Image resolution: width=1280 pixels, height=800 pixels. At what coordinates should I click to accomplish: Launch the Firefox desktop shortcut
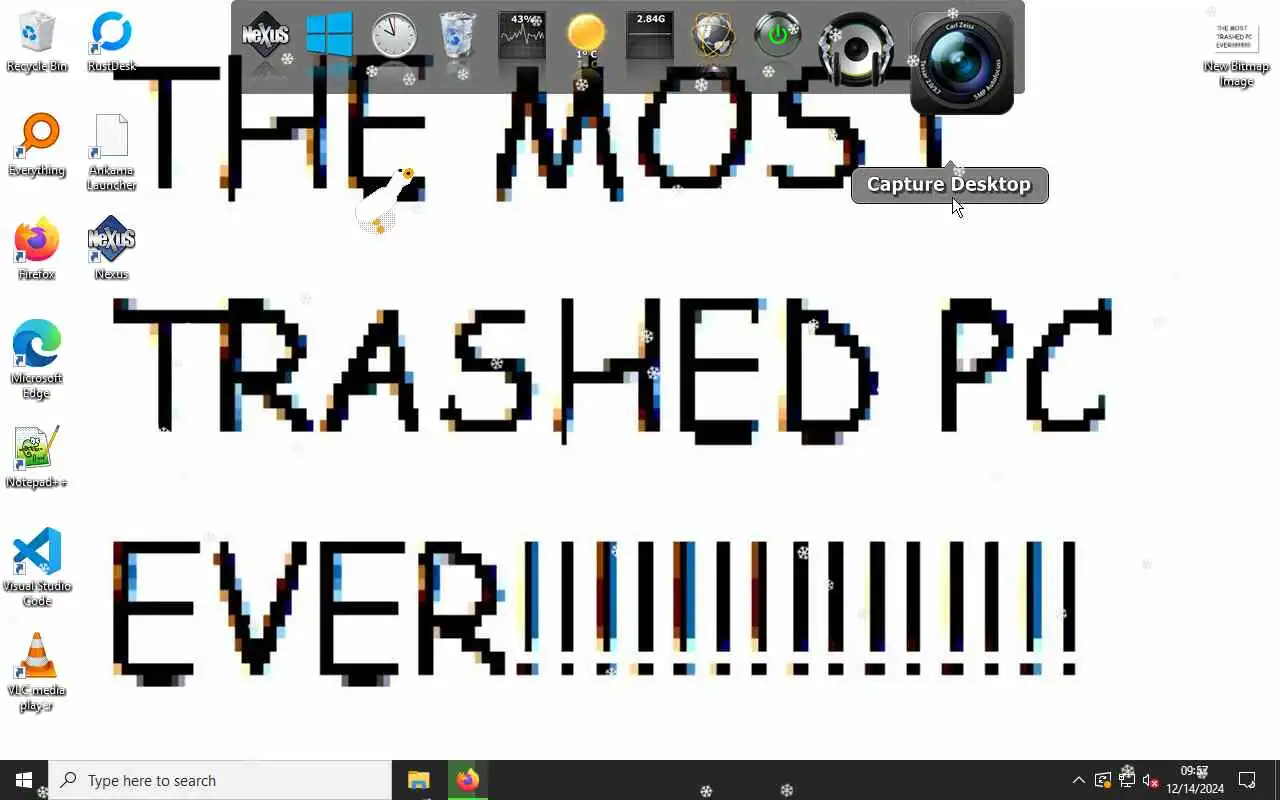click(x=37, y=249)
